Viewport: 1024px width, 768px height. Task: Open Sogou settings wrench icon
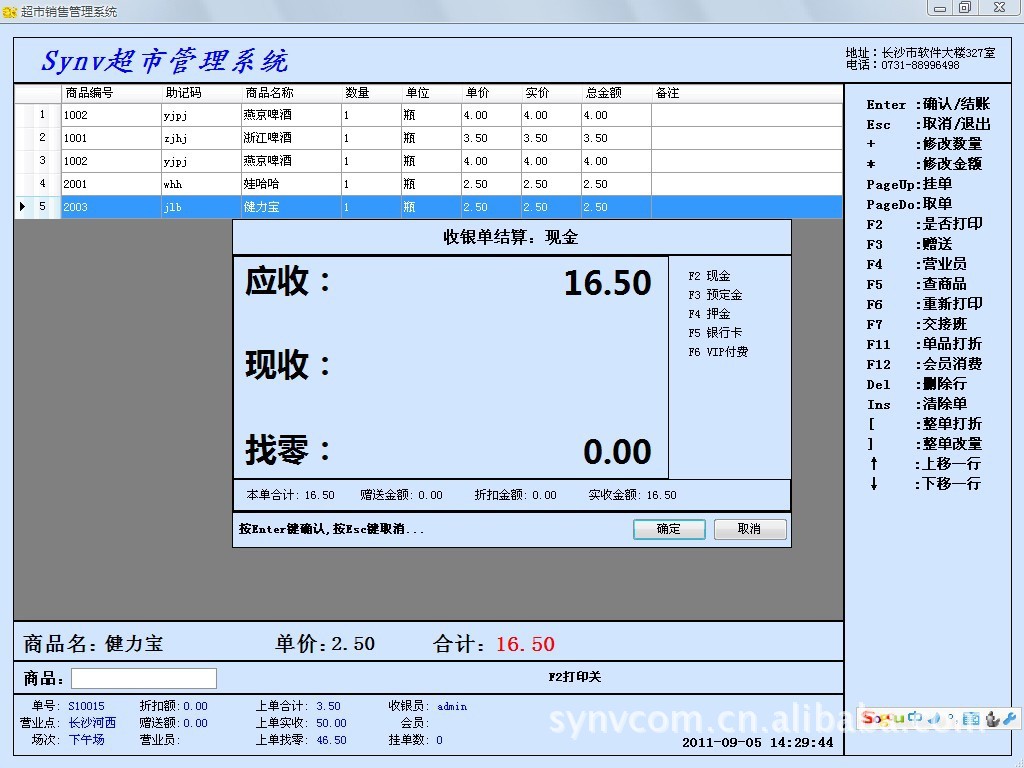(1009, 718)
